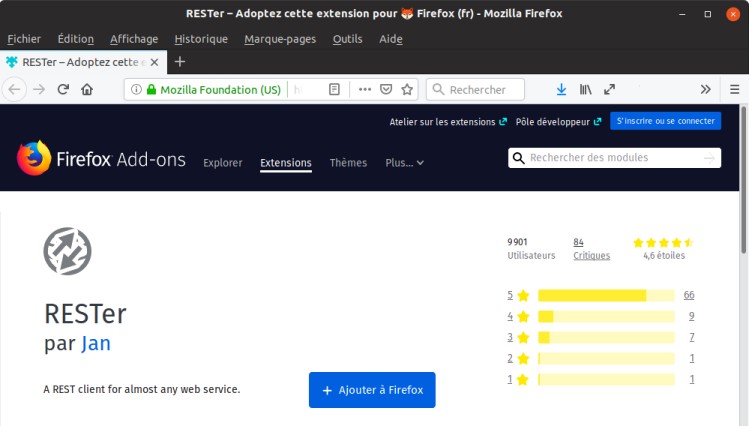Screen dimensions: 749x426
Task: Click the 5-star rating bar
Action: click(x=606, y=295)
